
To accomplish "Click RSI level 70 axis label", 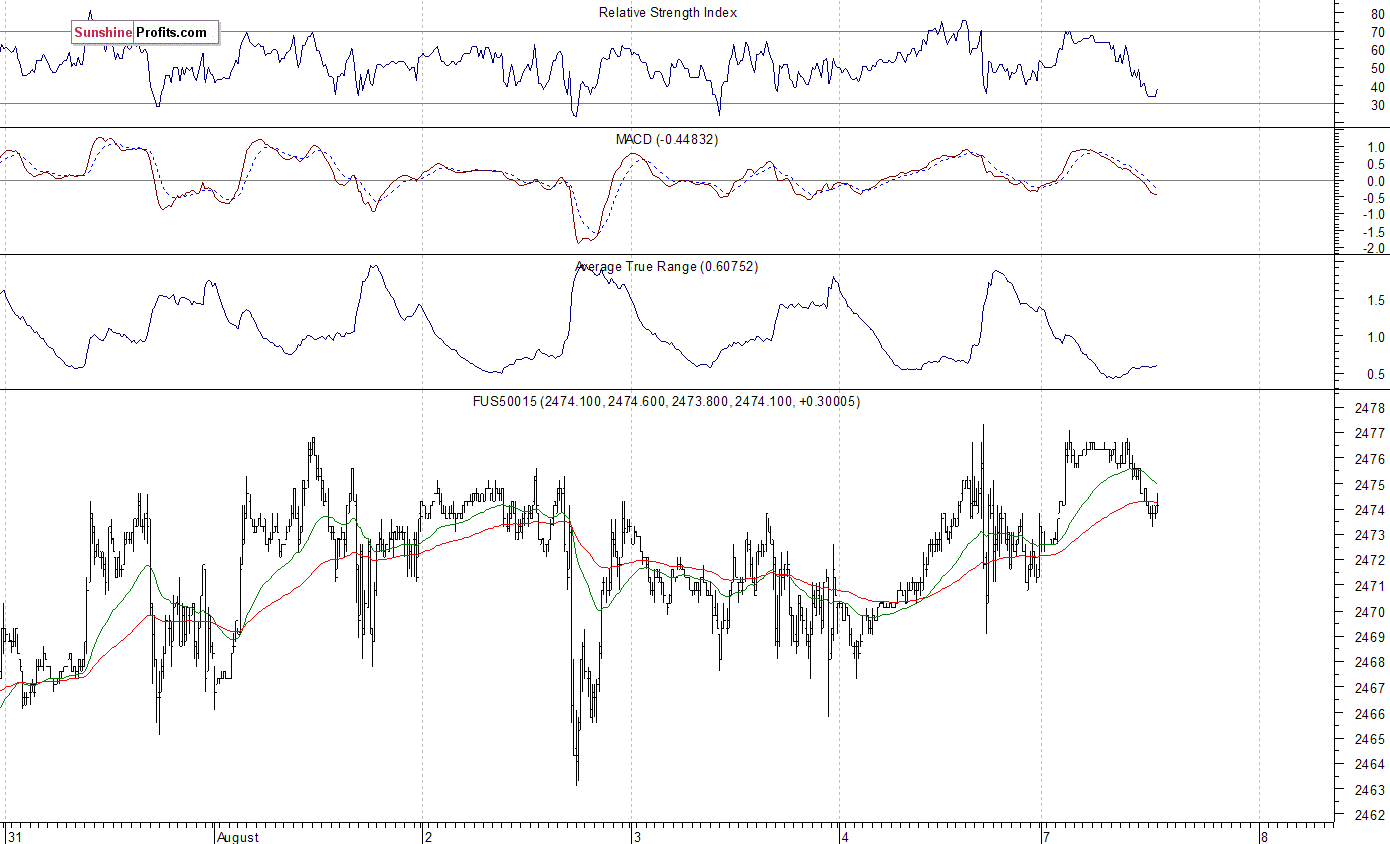I will (x=1378, y=32).
